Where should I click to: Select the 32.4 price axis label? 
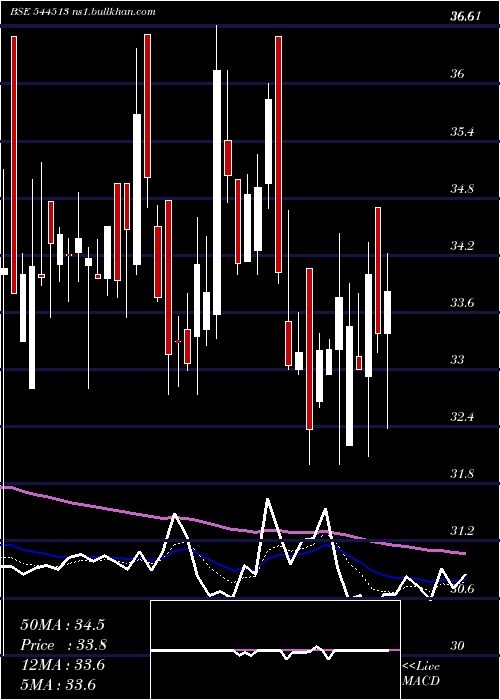pyautogui.click(x=460, y=417)
